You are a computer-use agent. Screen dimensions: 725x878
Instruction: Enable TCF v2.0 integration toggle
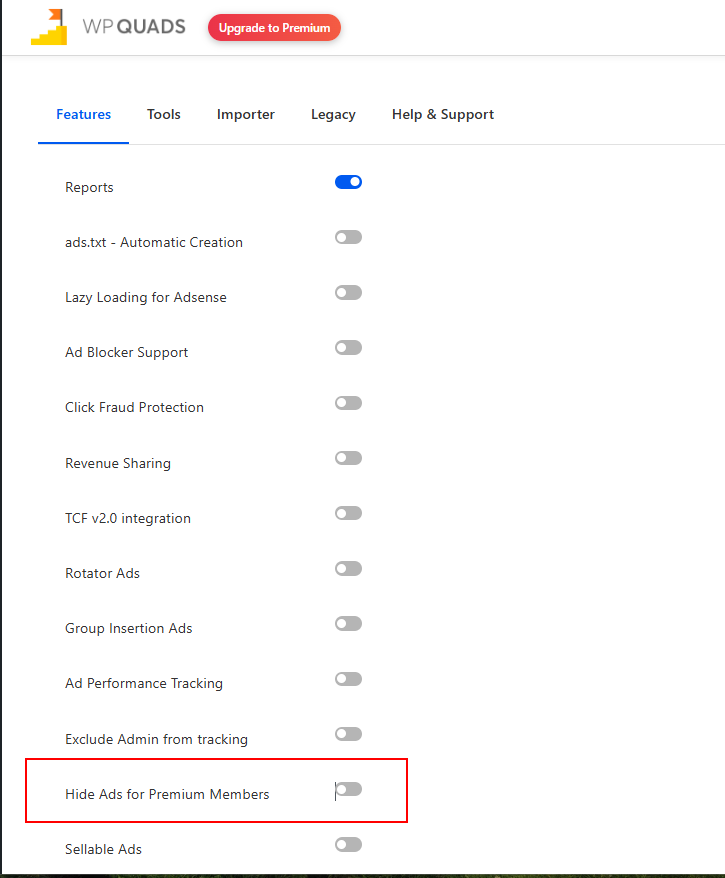[348, 513]
